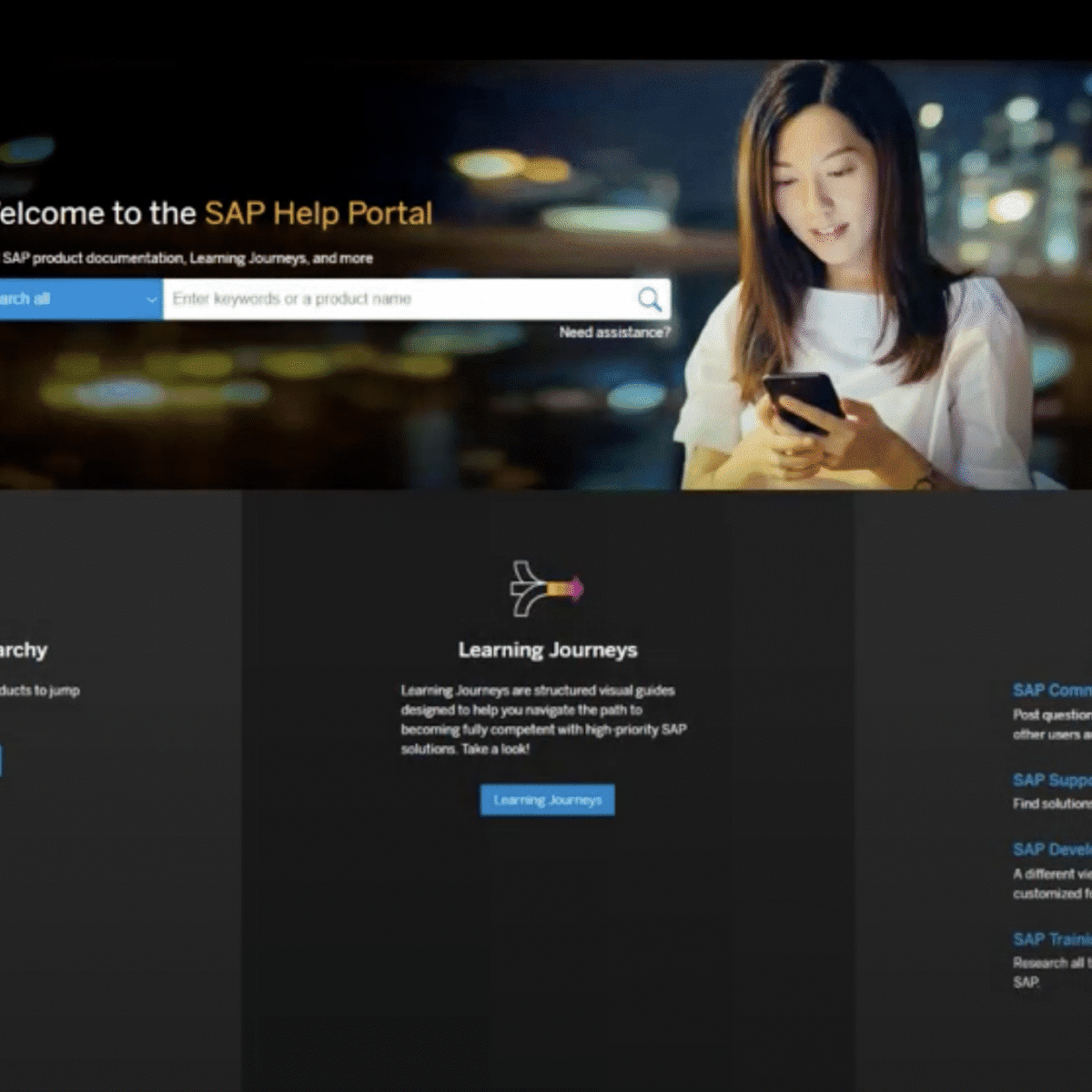
Task: Select the "Learning Journeys" section title
Action: click(547, 650)
